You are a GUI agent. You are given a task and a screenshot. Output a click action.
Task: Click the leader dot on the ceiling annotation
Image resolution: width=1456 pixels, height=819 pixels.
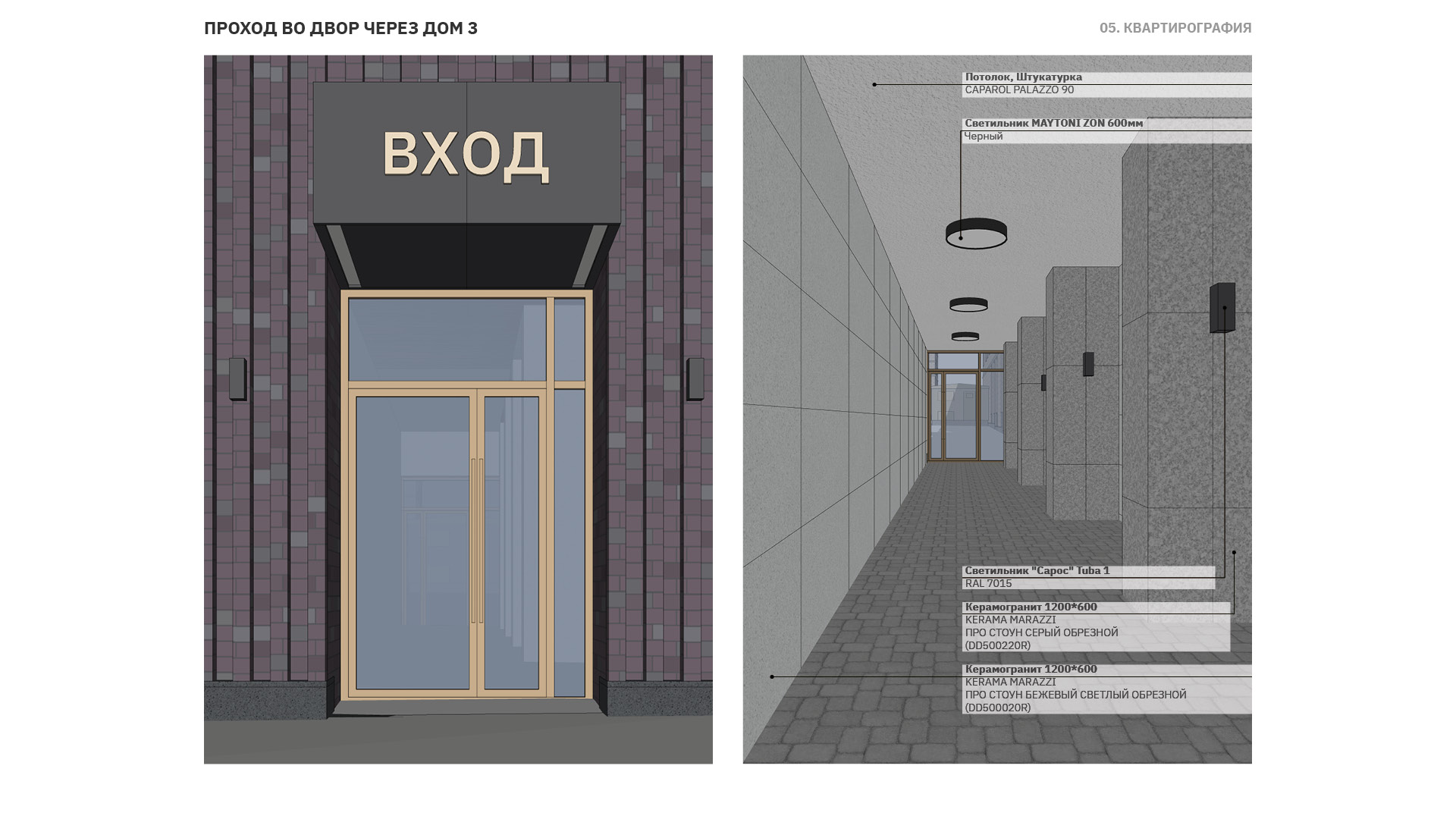[874, 85]
